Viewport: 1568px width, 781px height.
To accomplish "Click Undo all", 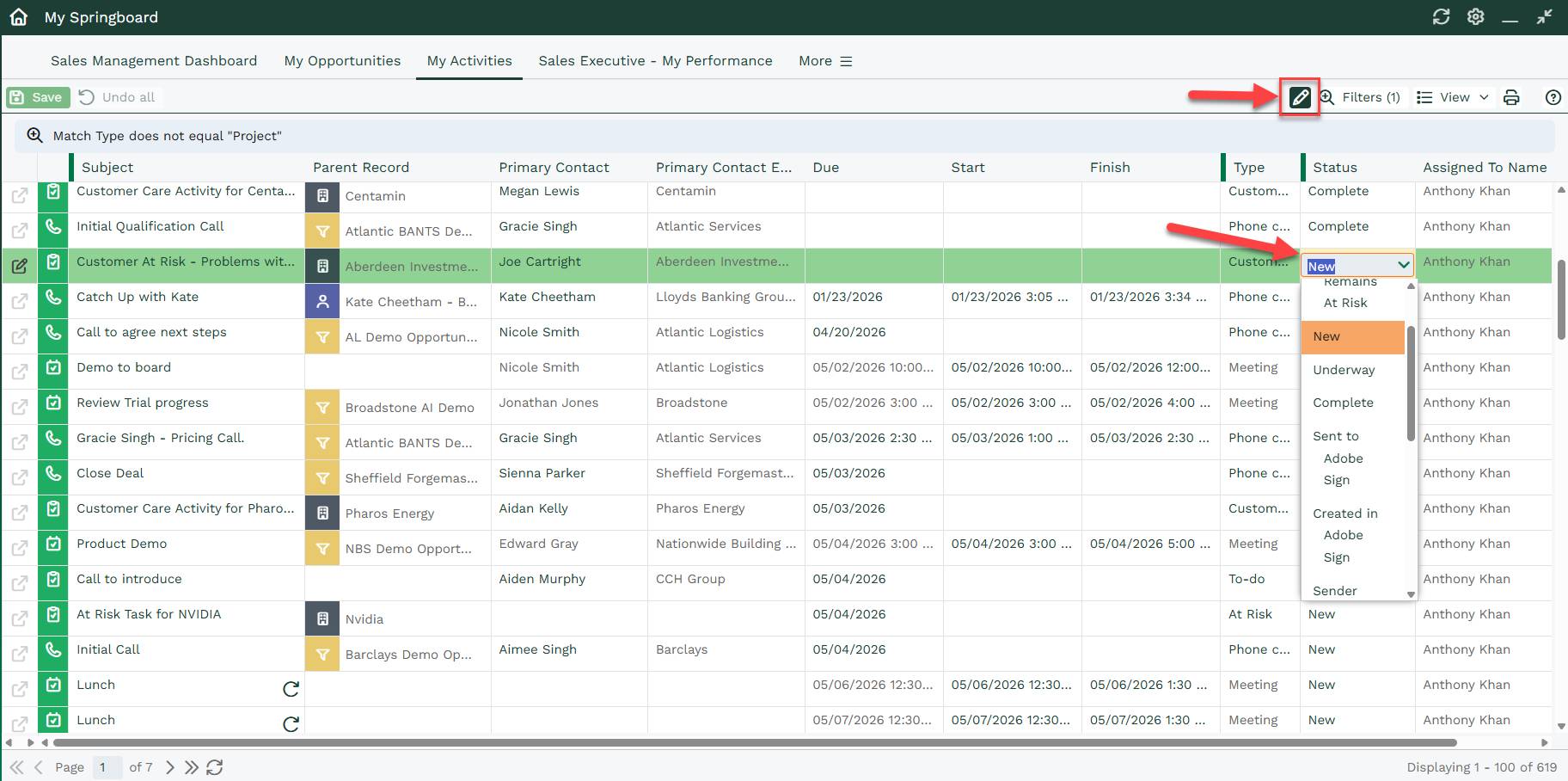I will click(x=118, y=97).
